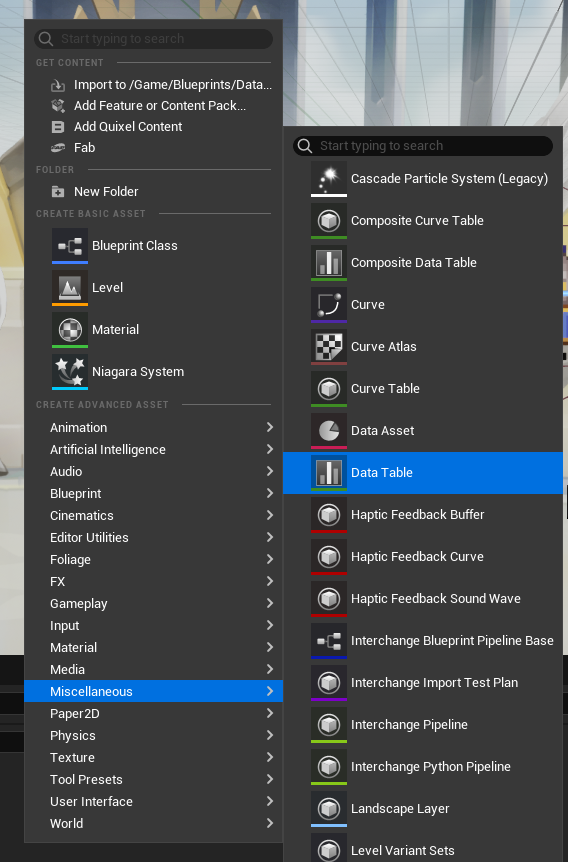Image resolution: width=568 pixels, height=862 pixels.
Task: Click the Data Asset pie icon
Action: (x=329, y=431)
